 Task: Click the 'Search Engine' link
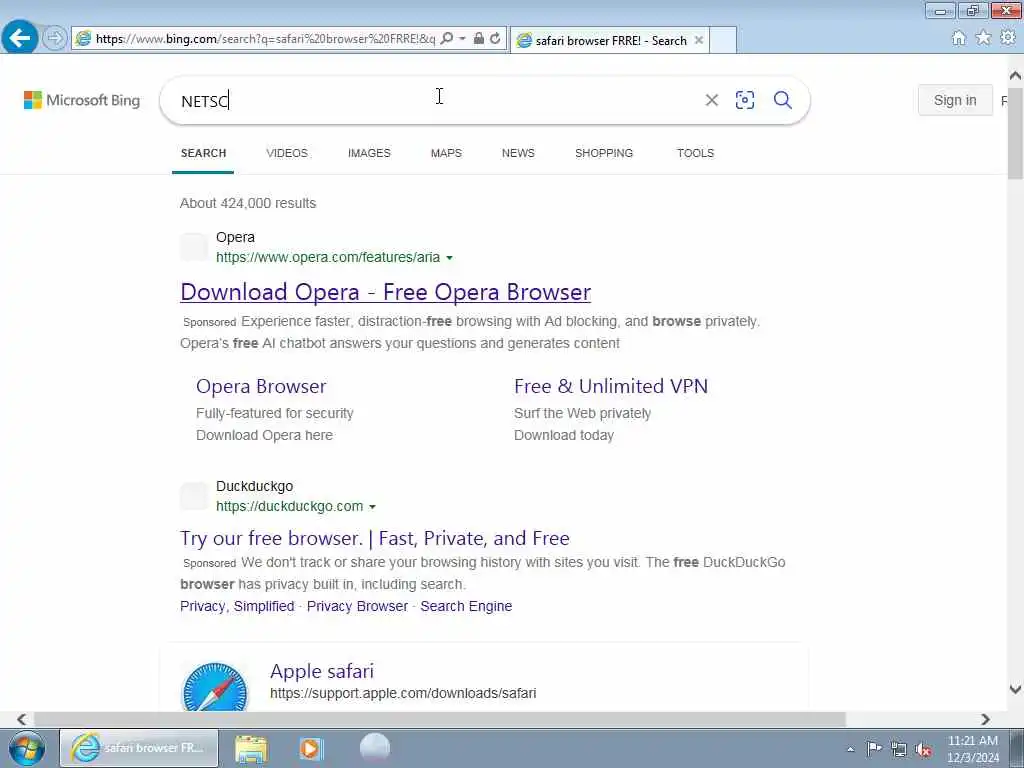[x=466, y=606]
